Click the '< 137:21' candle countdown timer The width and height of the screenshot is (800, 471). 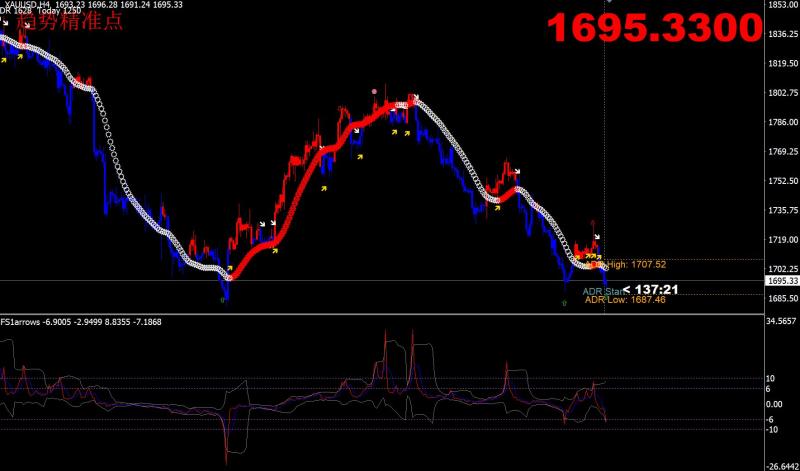(x=651, y=290)
